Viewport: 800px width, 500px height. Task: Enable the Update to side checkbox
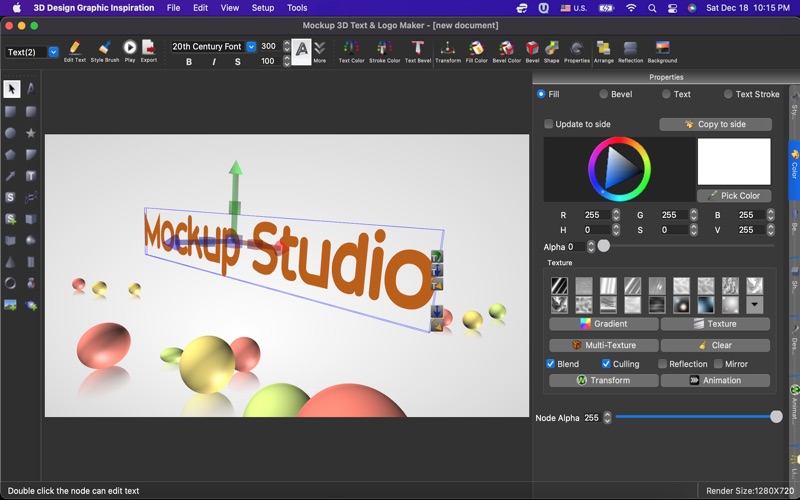click(x=548, y=124)
